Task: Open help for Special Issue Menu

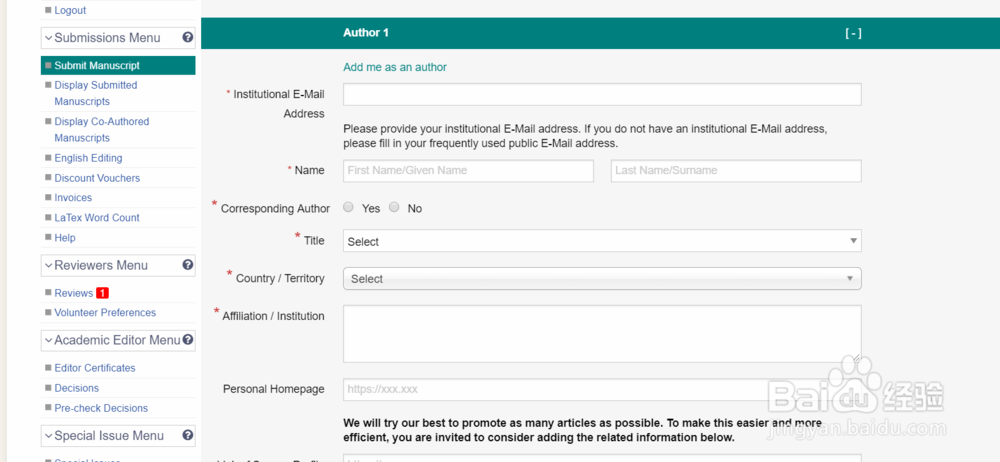Action: (x=188, y=435)
